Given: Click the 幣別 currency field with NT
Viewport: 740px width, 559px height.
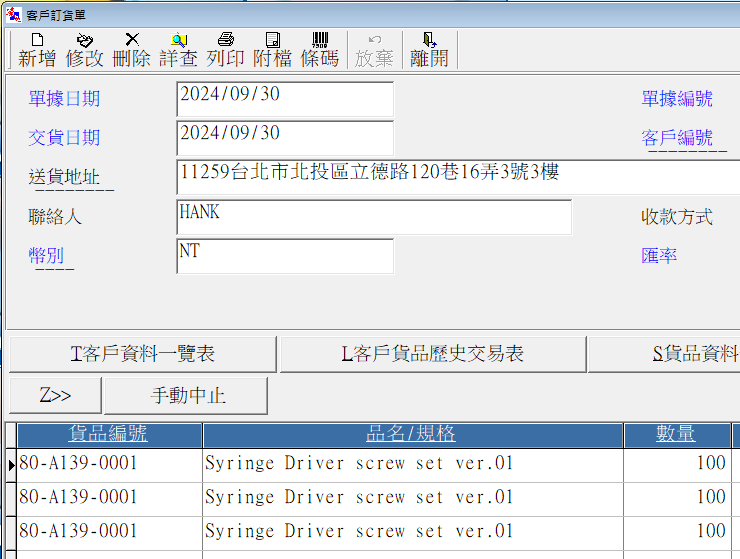Looking at the screenshot, I should (284, 256).
